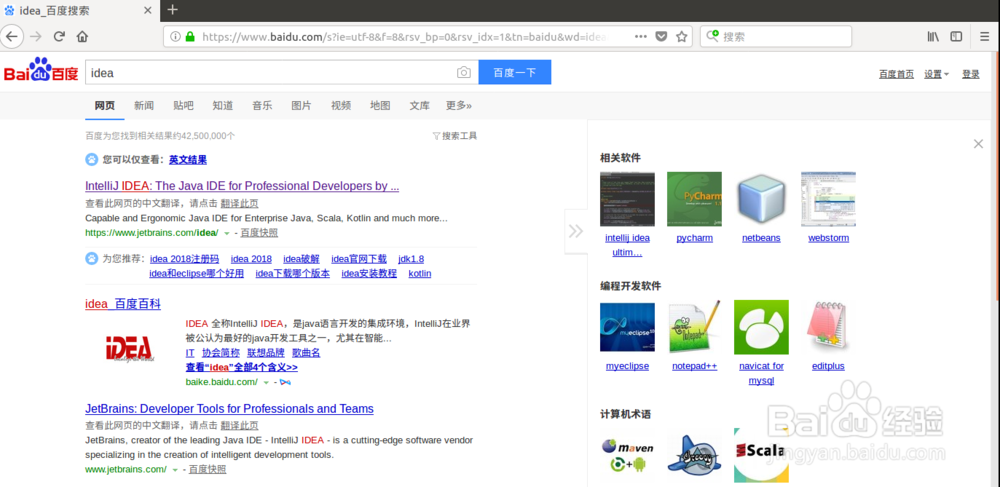The image size is (1000, 487).
Task: Switch to the 知道 tab
Action: coord(223,106)
